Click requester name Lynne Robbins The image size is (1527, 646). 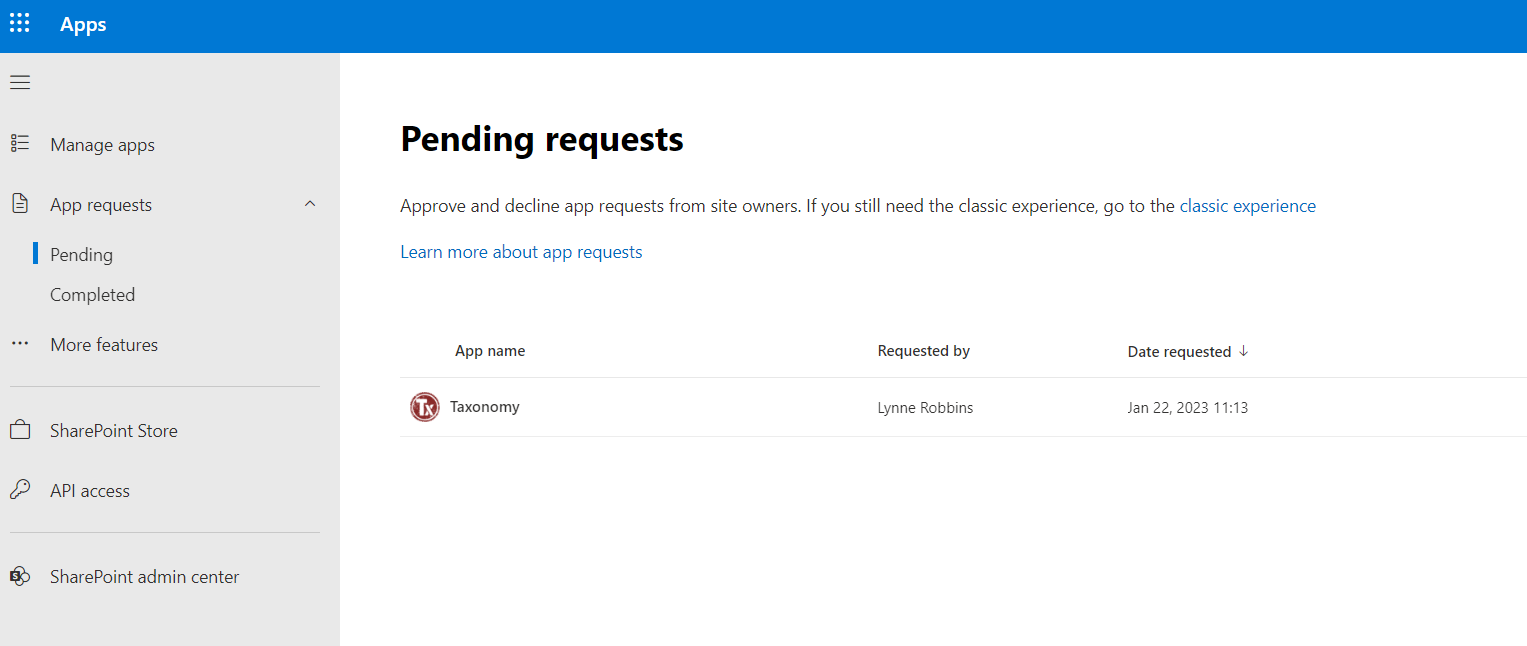[x=925, y=408]
